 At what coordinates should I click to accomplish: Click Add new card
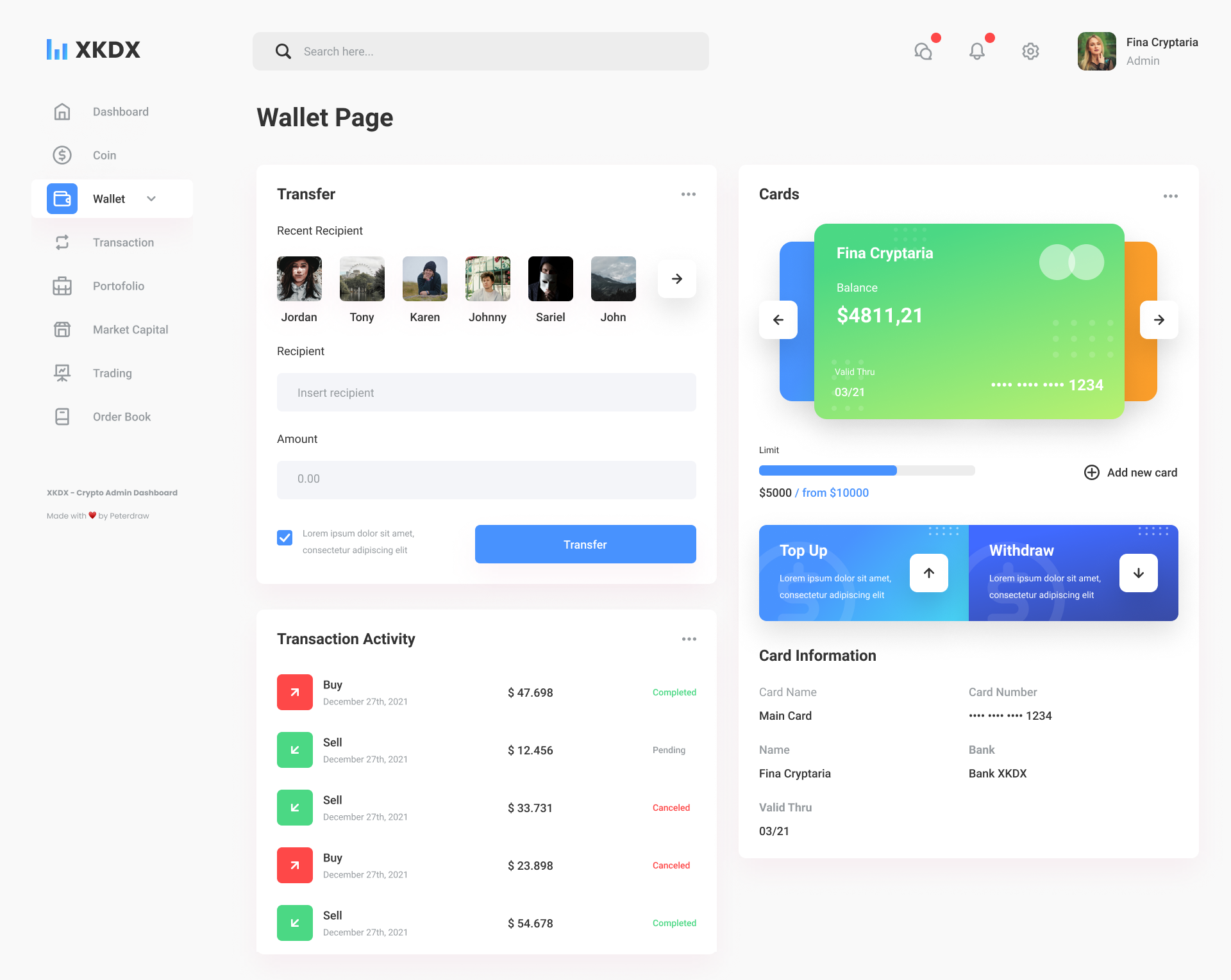(x=1130, y=472)
